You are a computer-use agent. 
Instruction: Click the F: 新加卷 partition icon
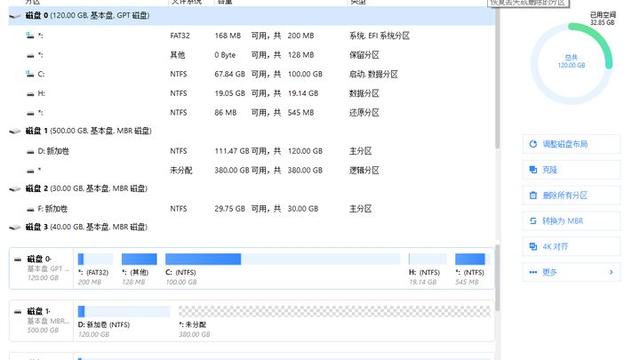[x=30, y=209]
